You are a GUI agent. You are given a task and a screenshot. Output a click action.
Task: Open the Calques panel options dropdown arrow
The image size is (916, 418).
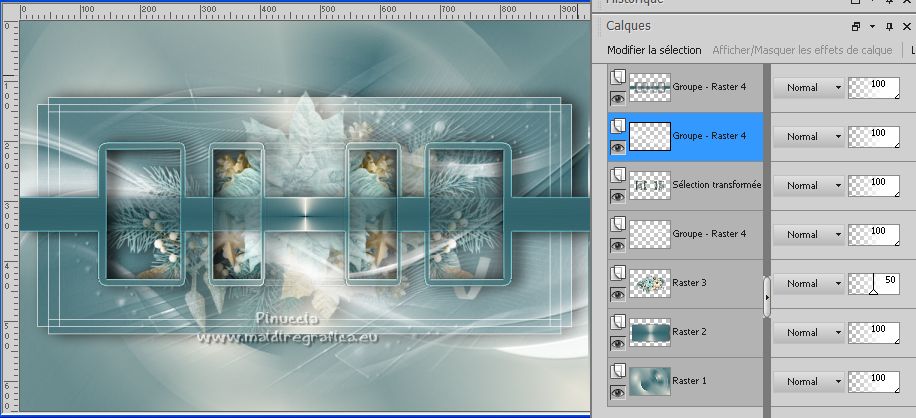872,26
